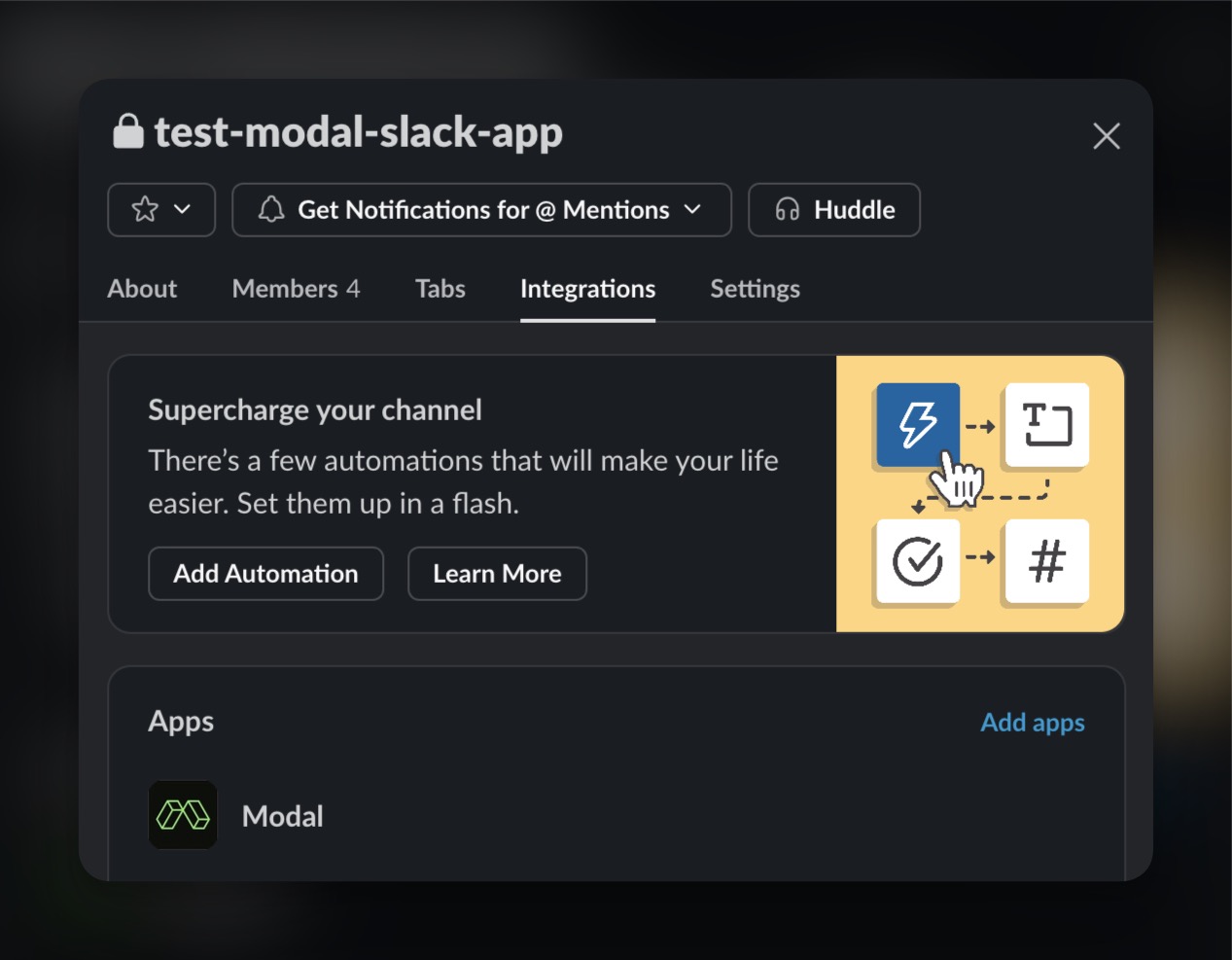Screen dimensions: 1232x960
Task: Click the Add apps link
Action: (x=1032, y=723)
